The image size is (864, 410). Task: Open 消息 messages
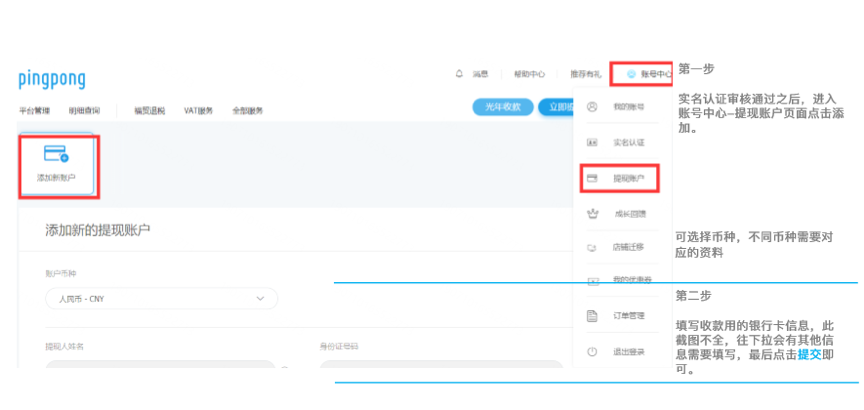(x=480, y=74)
